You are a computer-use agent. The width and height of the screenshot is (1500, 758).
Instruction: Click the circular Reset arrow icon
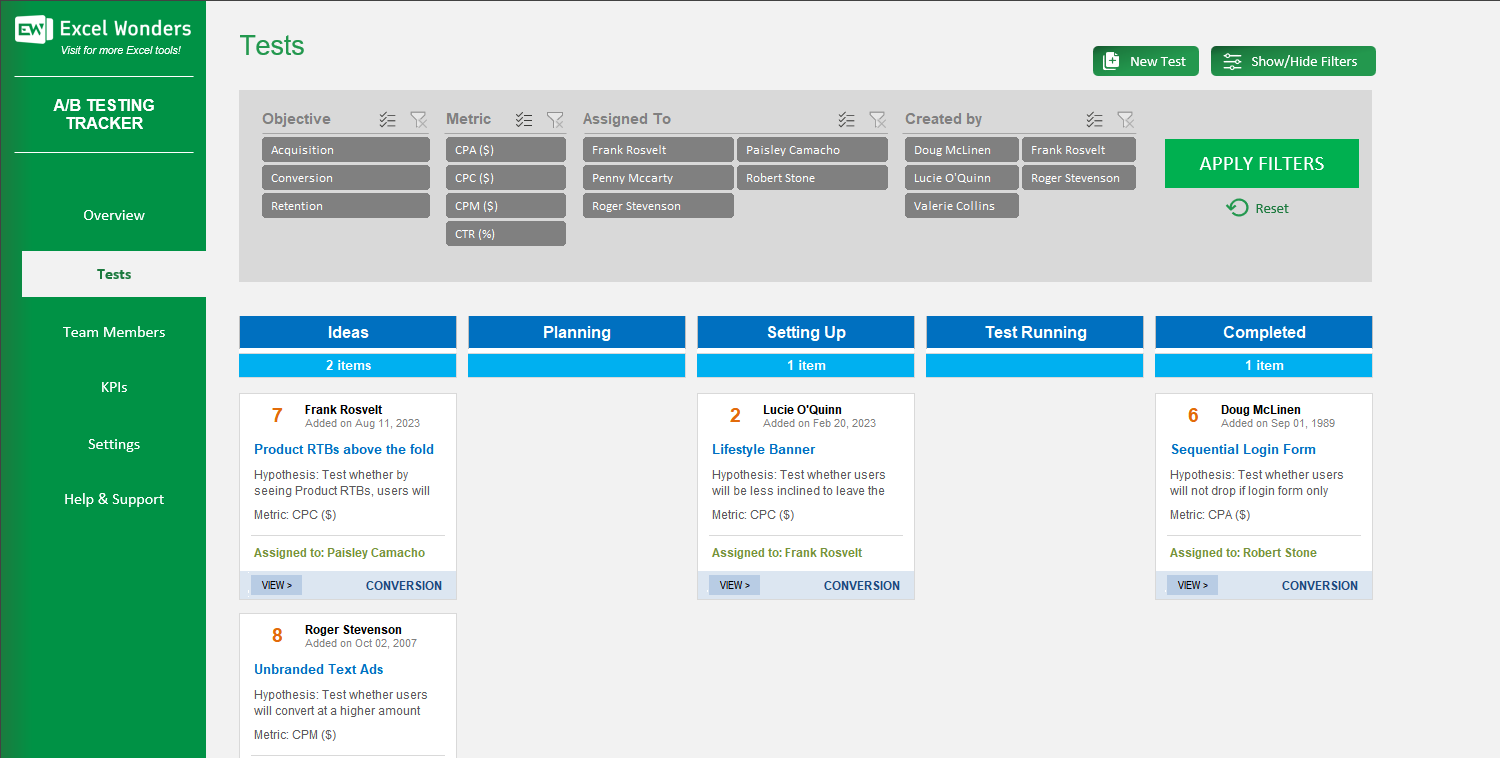(1237, 207)
